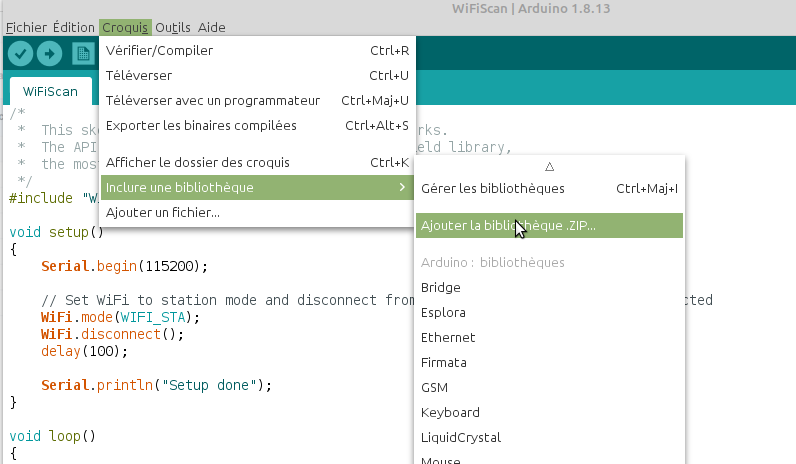Include the GSM library
Screen dimensions: 796x464
coord(549,387)
